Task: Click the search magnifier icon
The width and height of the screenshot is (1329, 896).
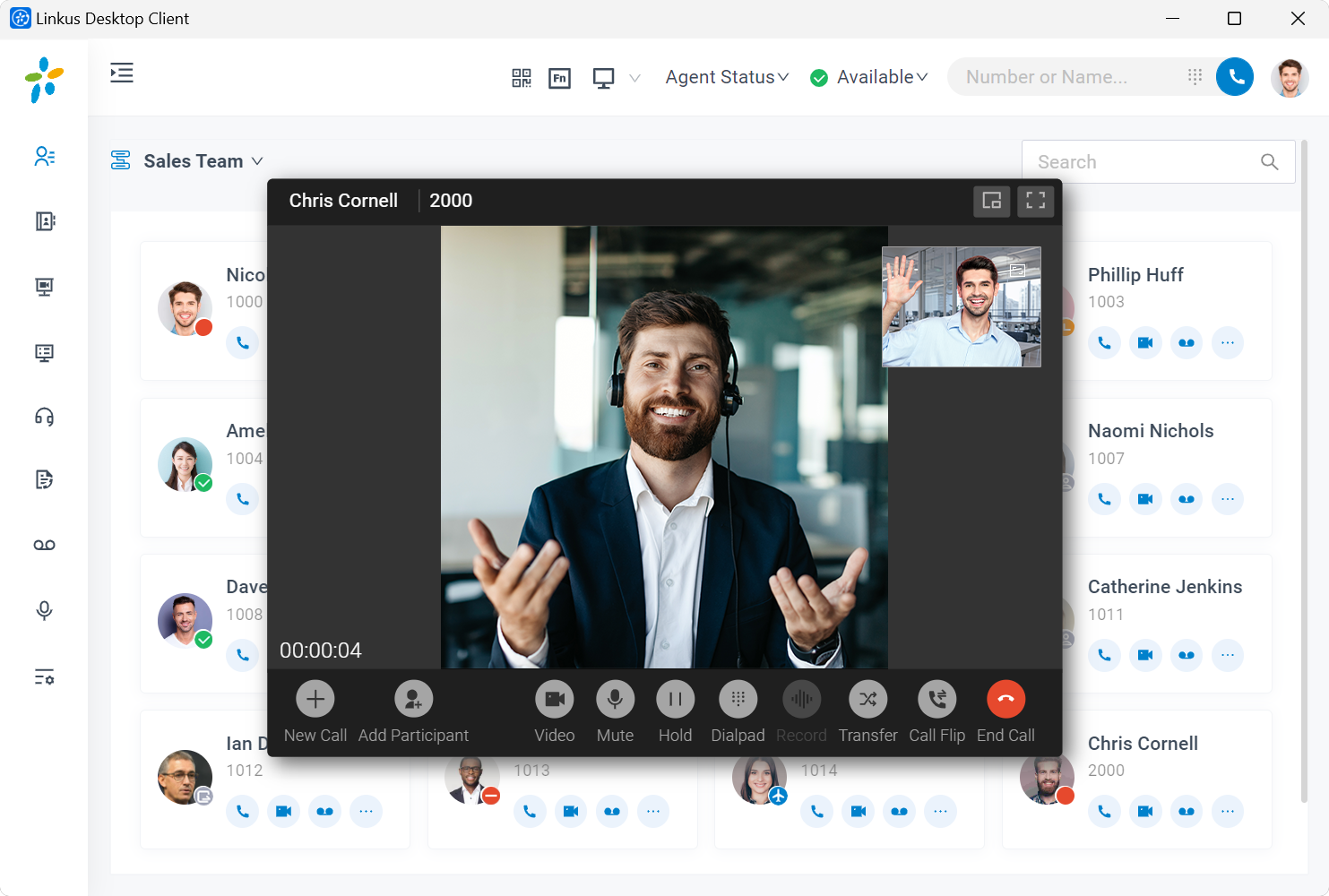Action: (x=1270, y=162)
